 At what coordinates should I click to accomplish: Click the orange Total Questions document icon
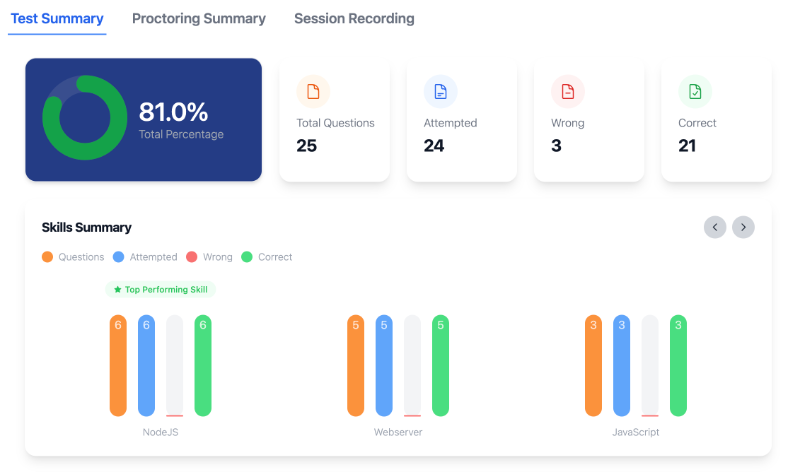(x=313, y=92)
